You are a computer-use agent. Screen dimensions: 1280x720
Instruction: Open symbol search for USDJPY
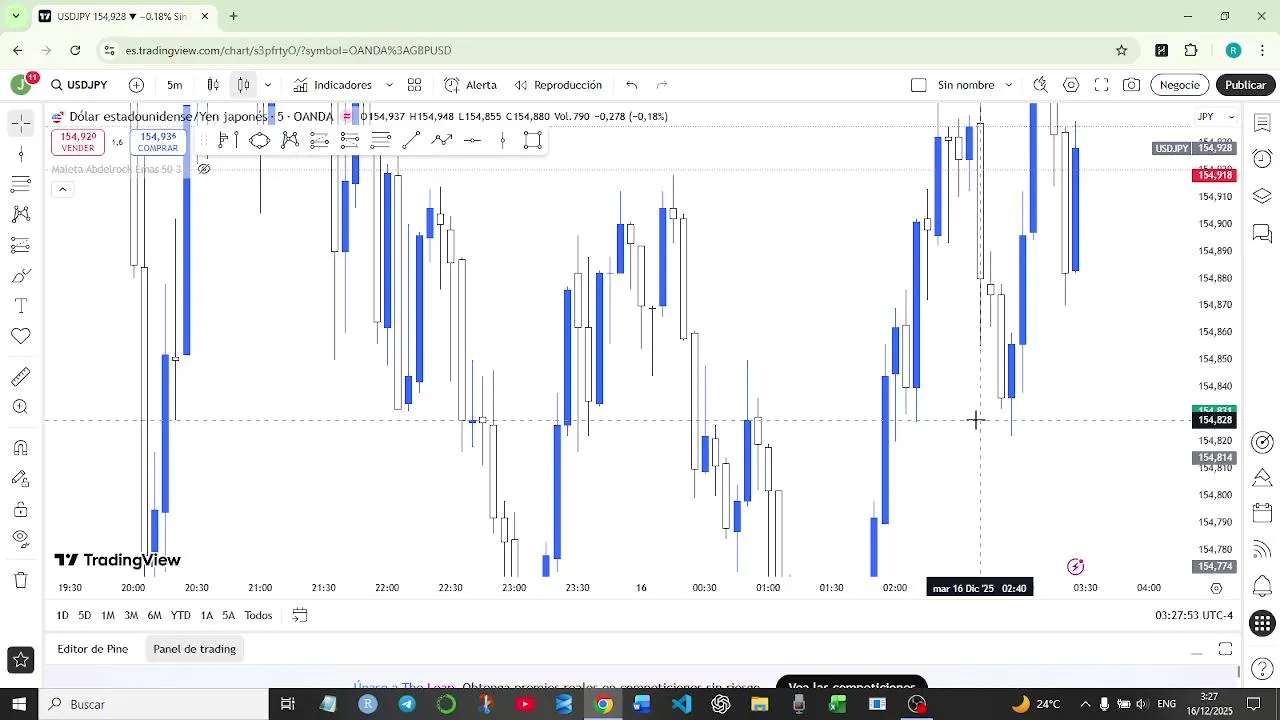coord(80,85)
